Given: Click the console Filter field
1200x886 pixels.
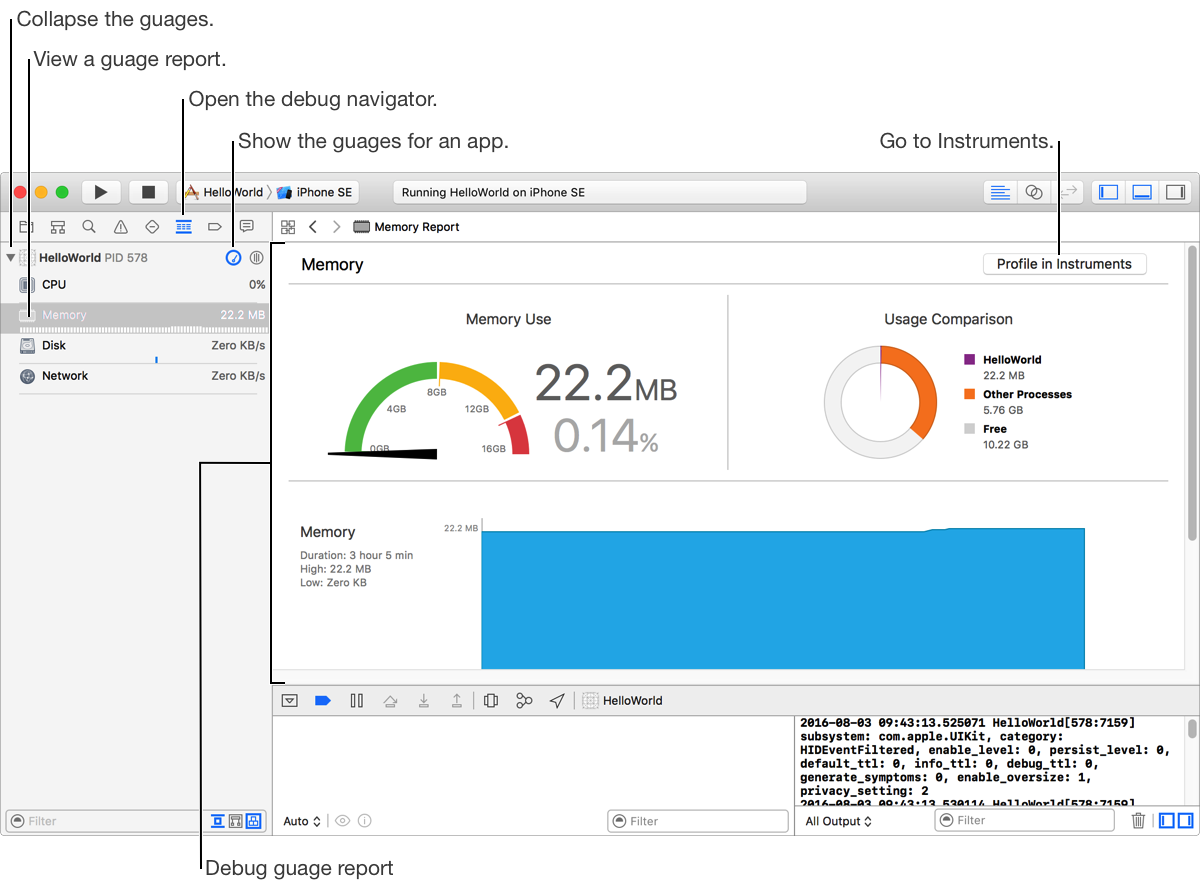Looking at the screenshot, I should [1025, 820].
